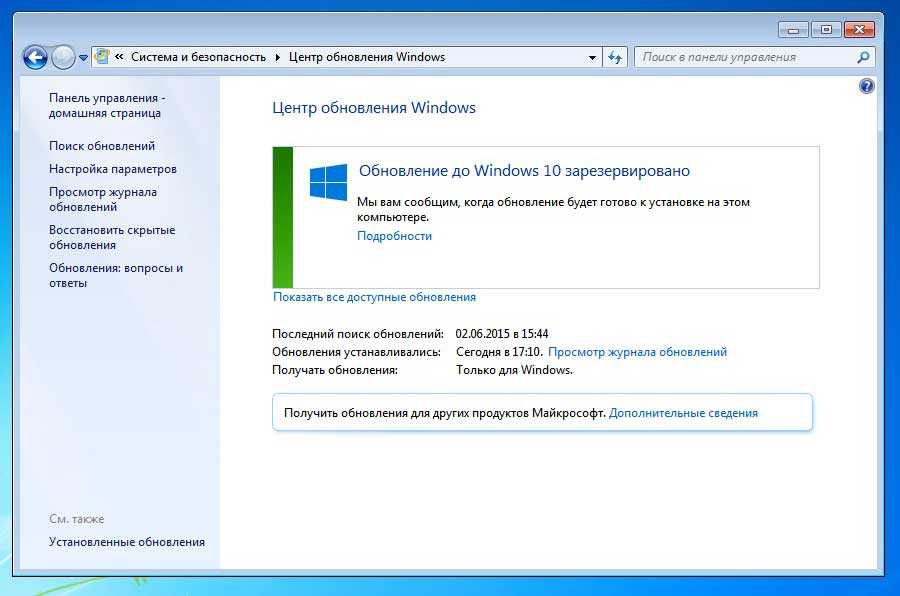Image resolution: width=900 pixels, height=596 pixels.
Task: Open the recent pages dropdown arrow
Action: tap(84, 58)
